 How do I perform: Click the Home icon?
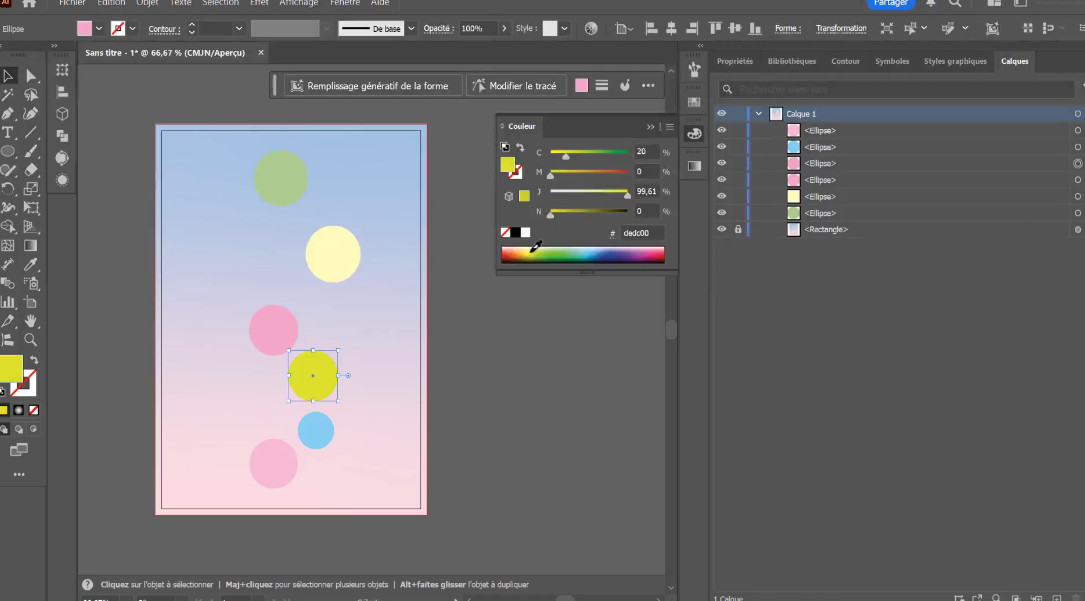29,4
